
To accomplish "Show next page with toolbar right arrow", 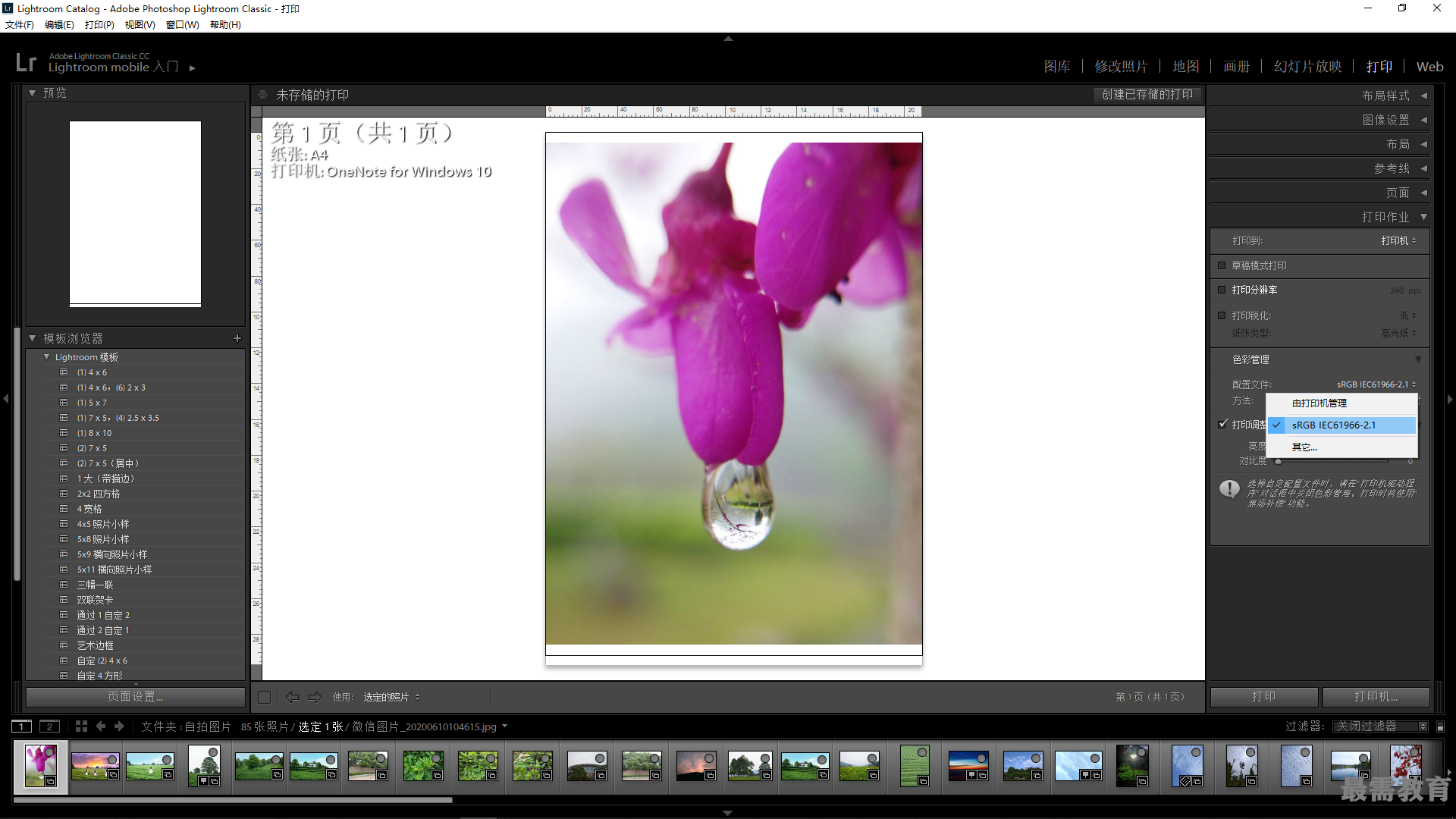I will point(315,697).
